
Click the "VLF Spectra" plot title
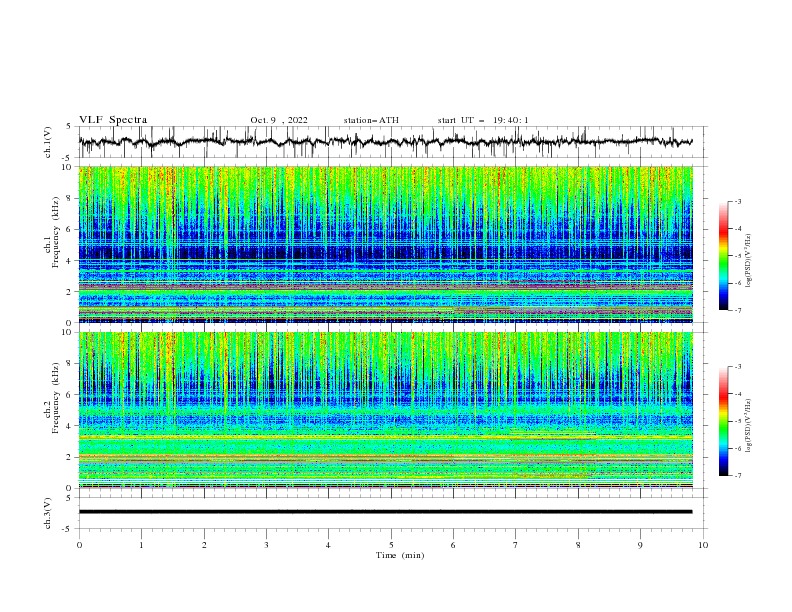[x=113, y=120]
